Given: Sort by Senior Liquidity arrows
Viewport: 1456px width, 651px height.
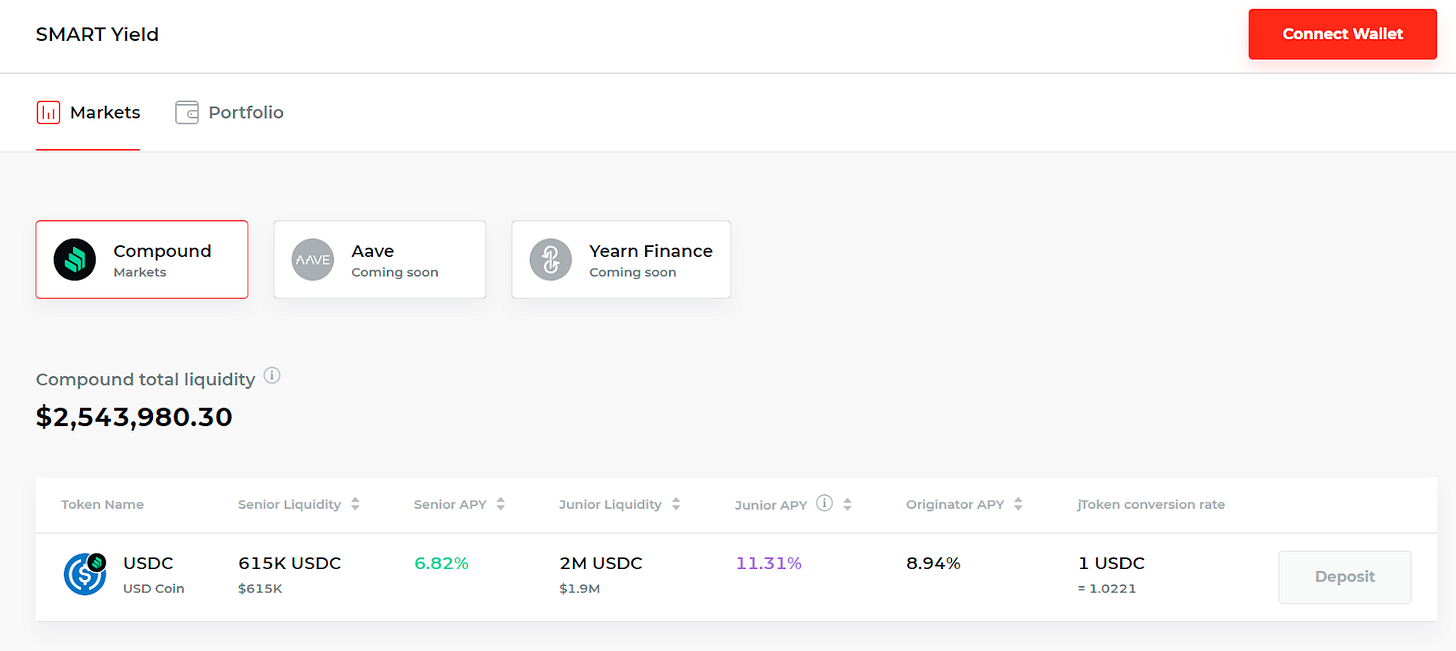Looking at the screenshot, I should click(355, 504).
